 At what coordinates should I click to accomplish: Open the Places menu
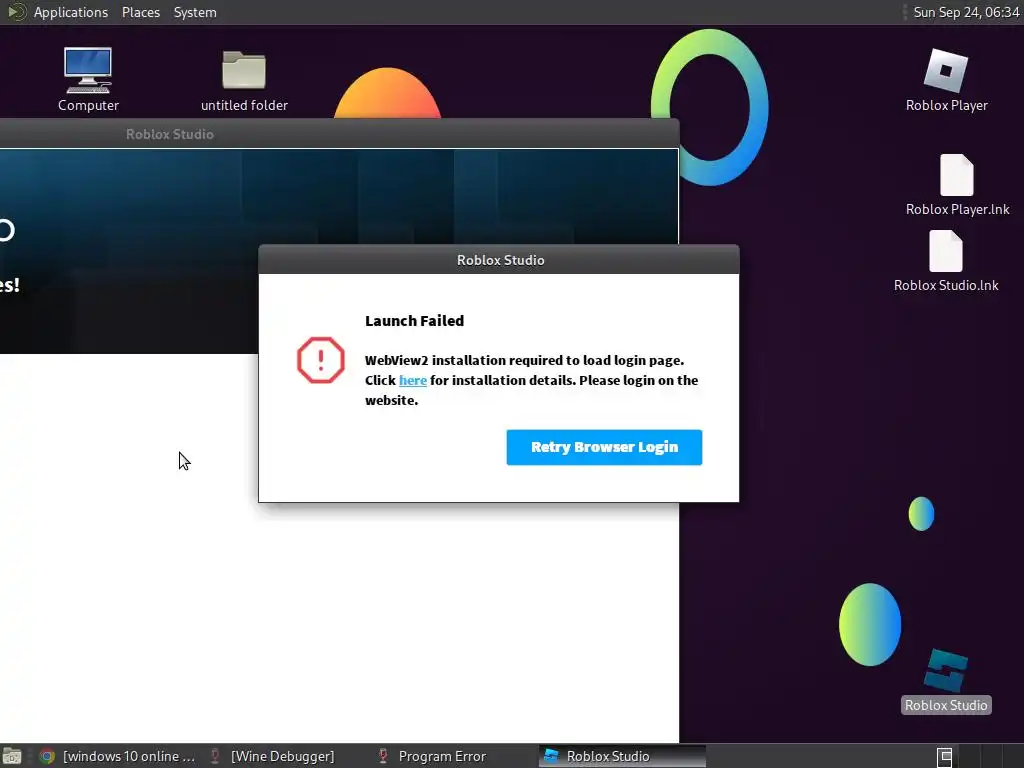(x=140, y=12)
